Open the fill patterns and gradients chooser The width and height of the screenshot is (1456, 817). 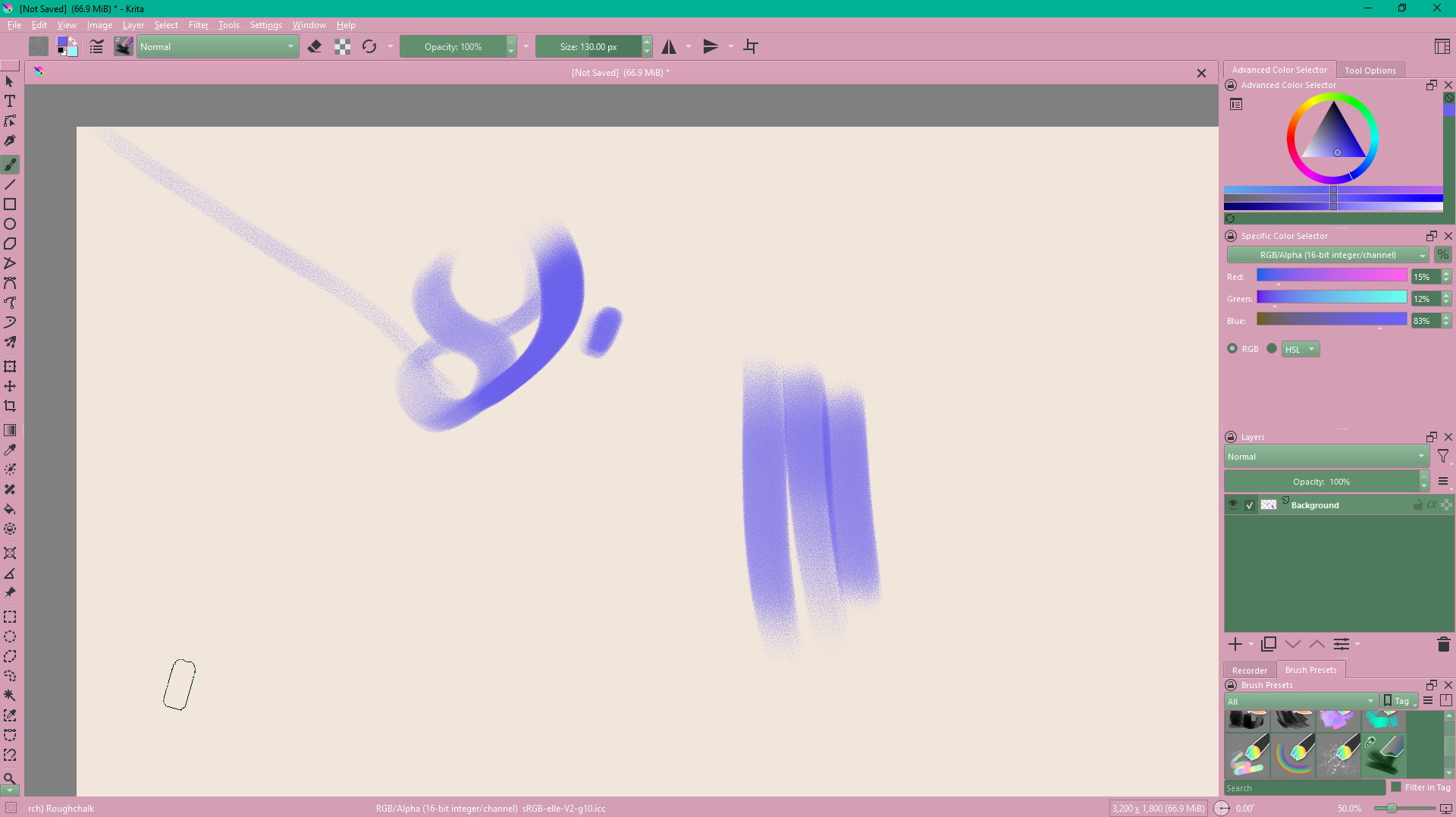(39, 47)
